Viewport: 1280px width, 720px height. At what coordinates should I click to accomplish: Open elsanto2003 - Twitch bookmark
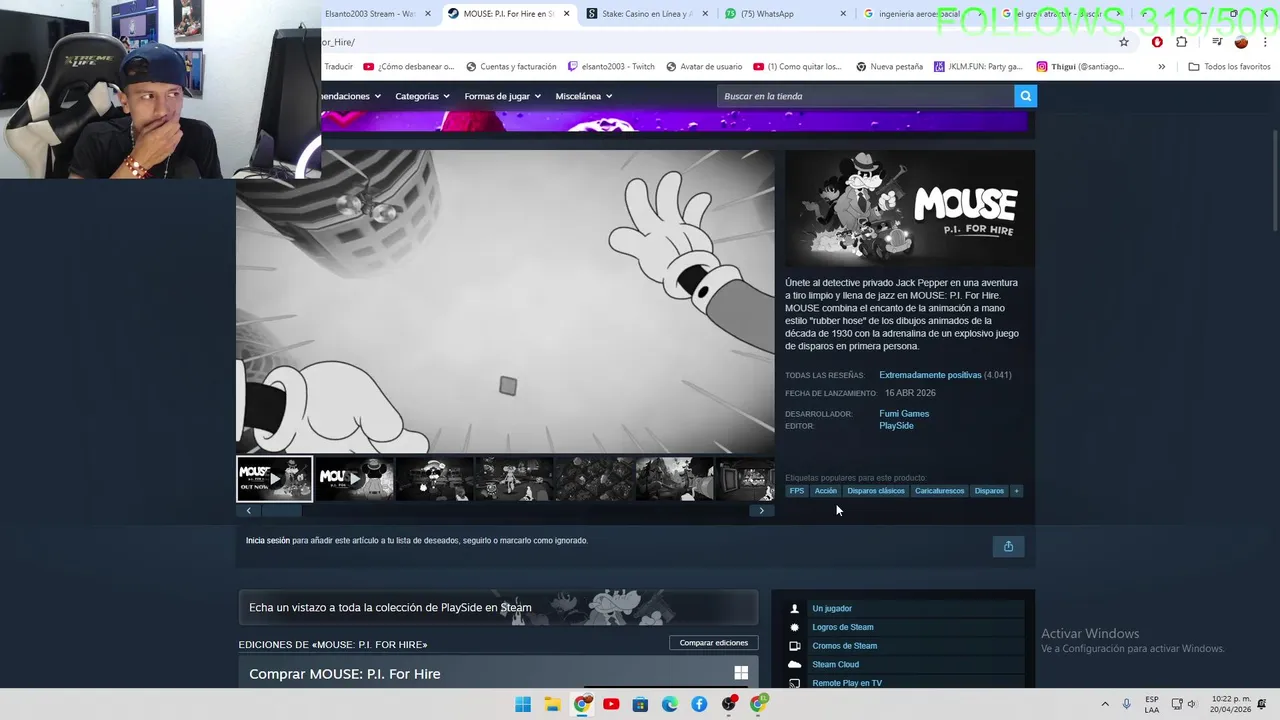(x=611, y=67)
